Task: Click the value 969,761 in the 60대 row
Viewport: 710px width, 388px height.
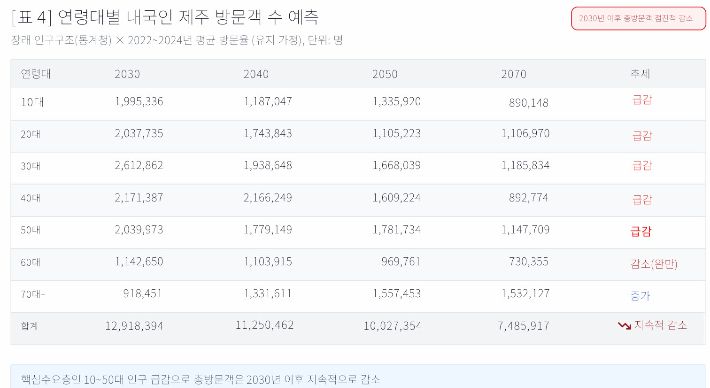Action: pos(401,262)
